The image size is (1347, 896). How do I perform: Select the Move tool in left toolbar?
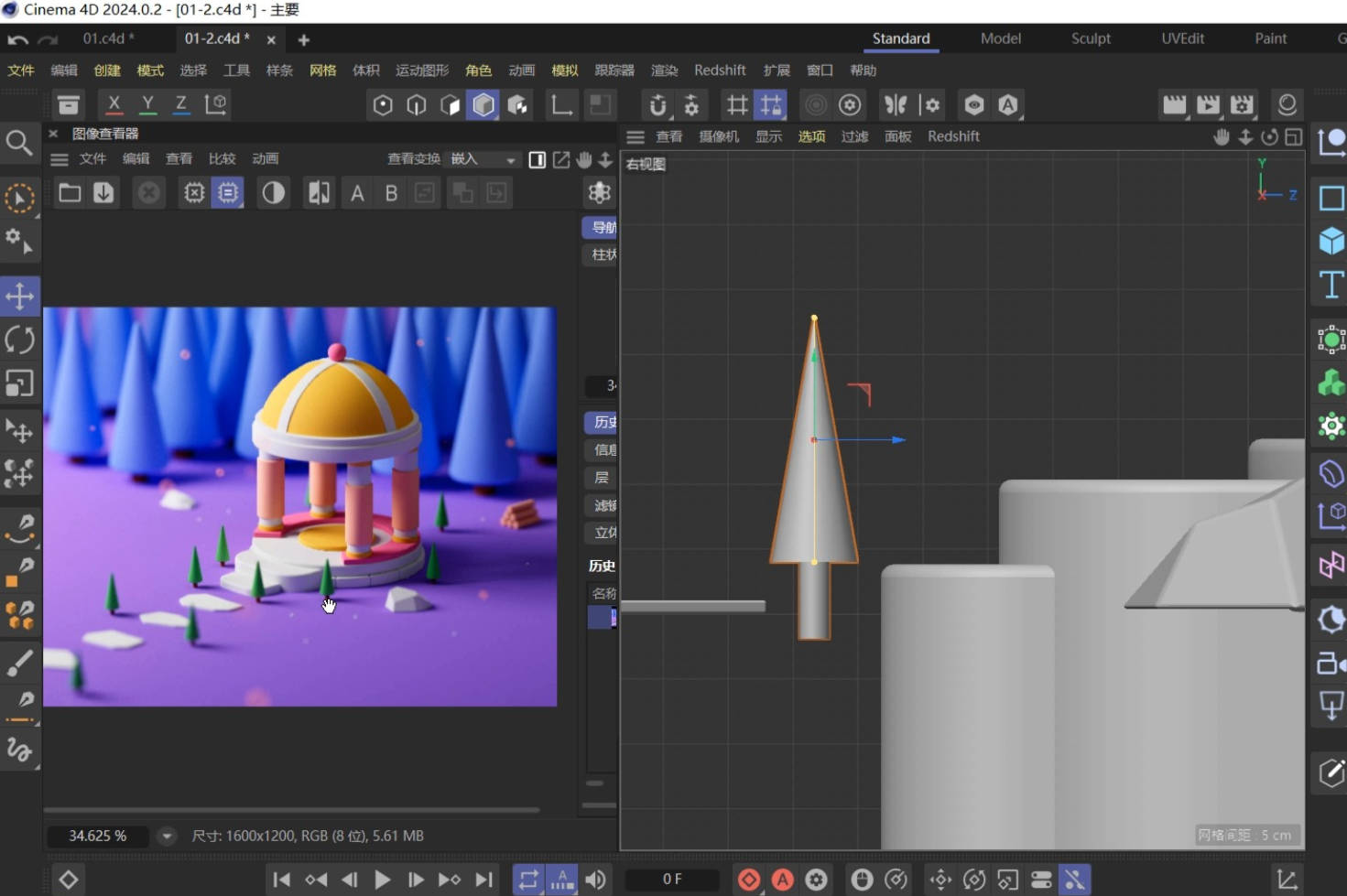[19, 297]
